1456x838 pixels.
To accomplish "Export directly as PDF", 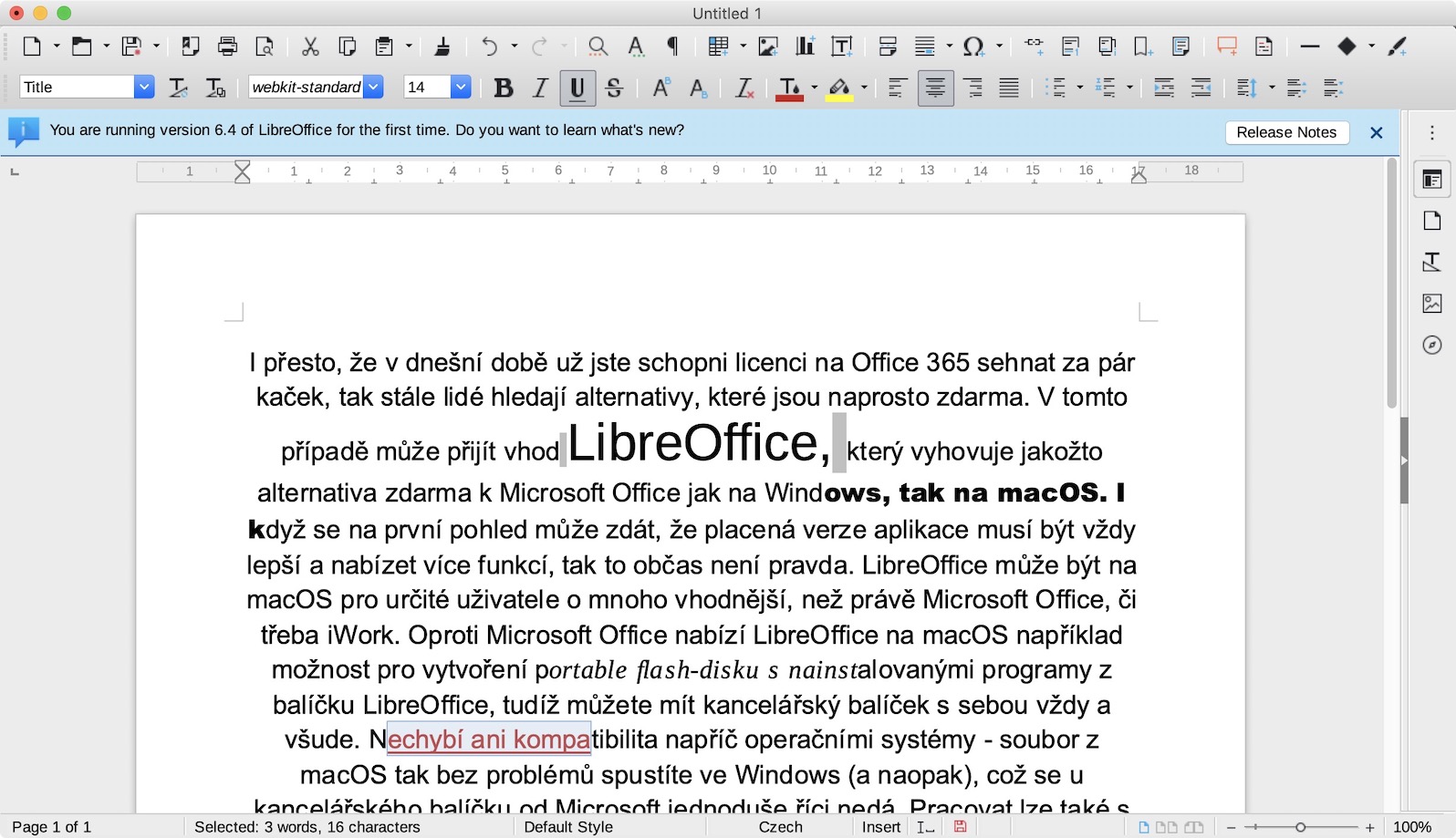I will [191, 47].
